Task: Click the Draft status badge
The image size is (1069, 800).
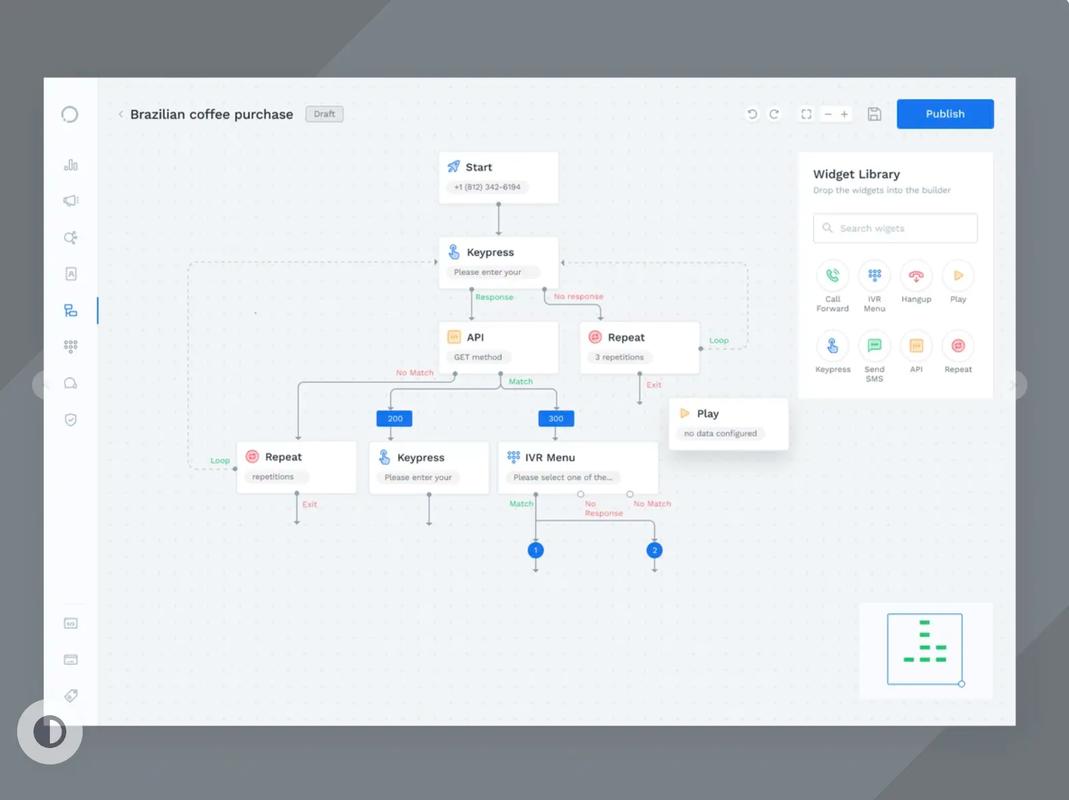Action: [x=325, y=114]
